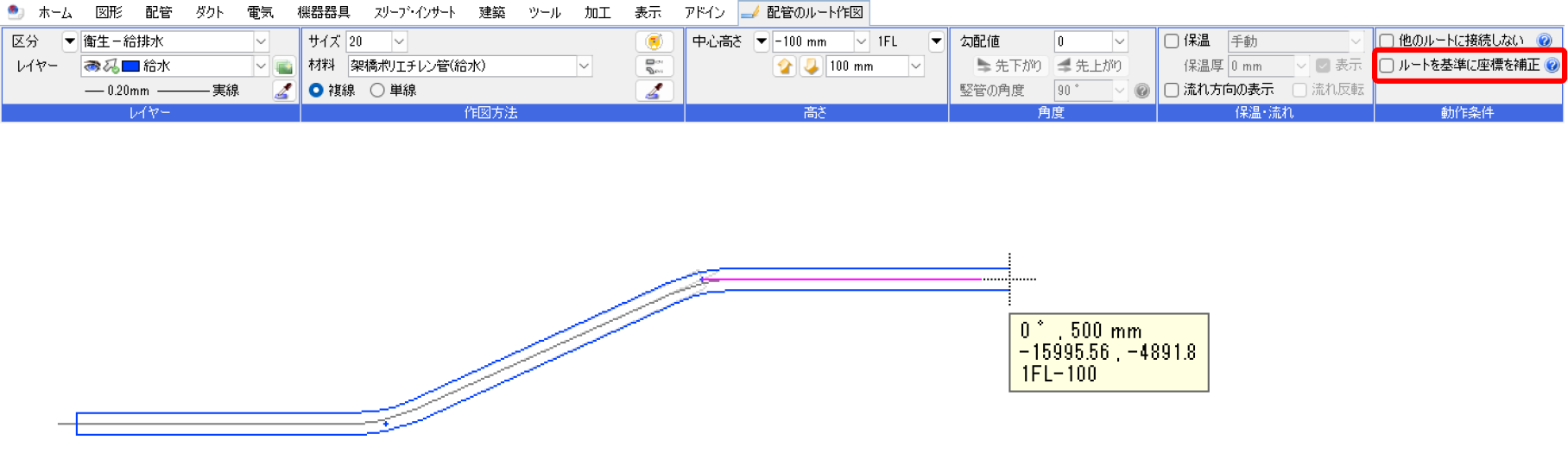Open the 表示 menu tab
The height and width of the screenshot is (453, 1568).
648,12
